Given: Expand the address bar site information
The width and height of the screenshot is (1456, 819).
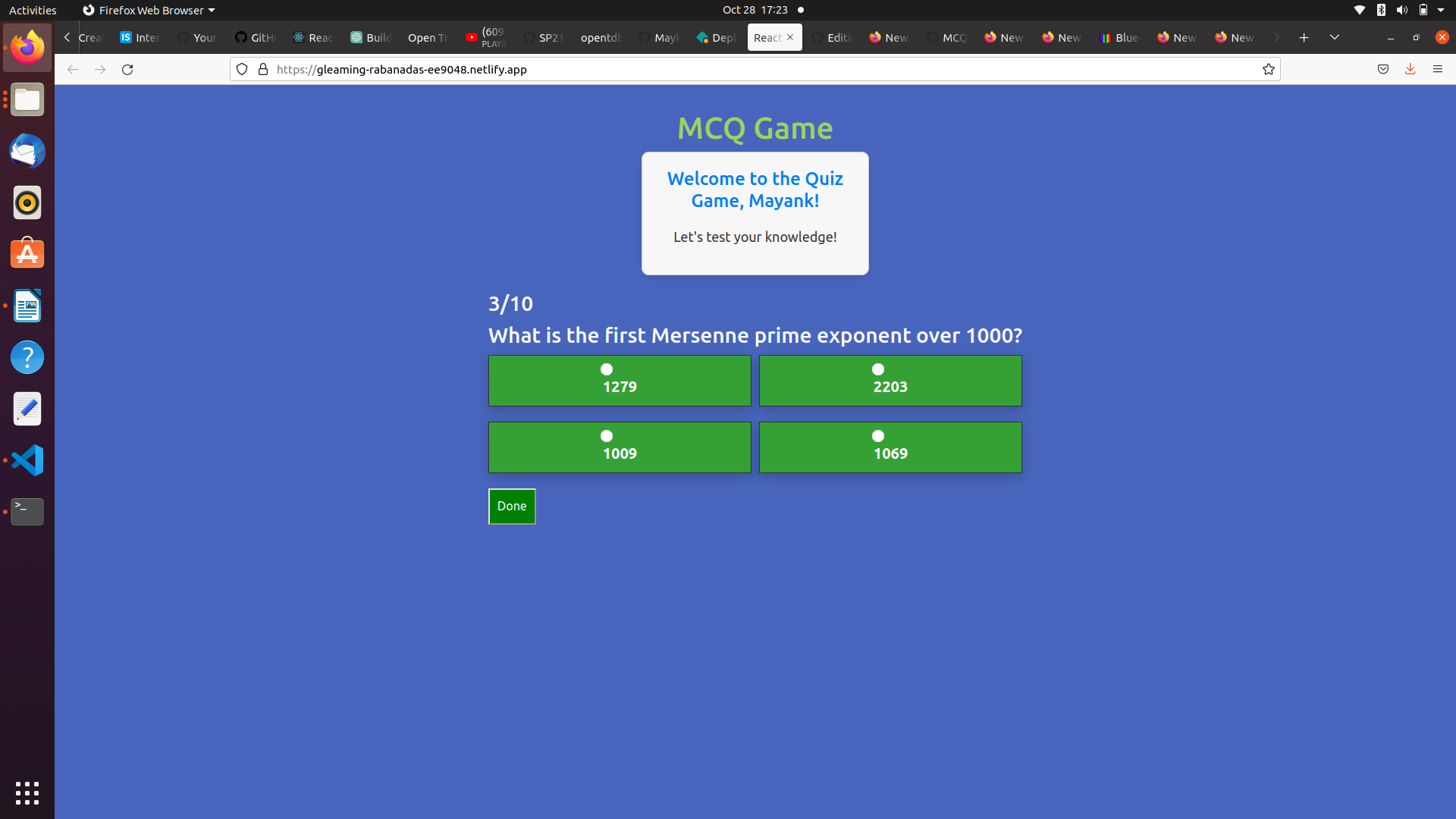Looking at the screenshot, I should click(263, 69).
